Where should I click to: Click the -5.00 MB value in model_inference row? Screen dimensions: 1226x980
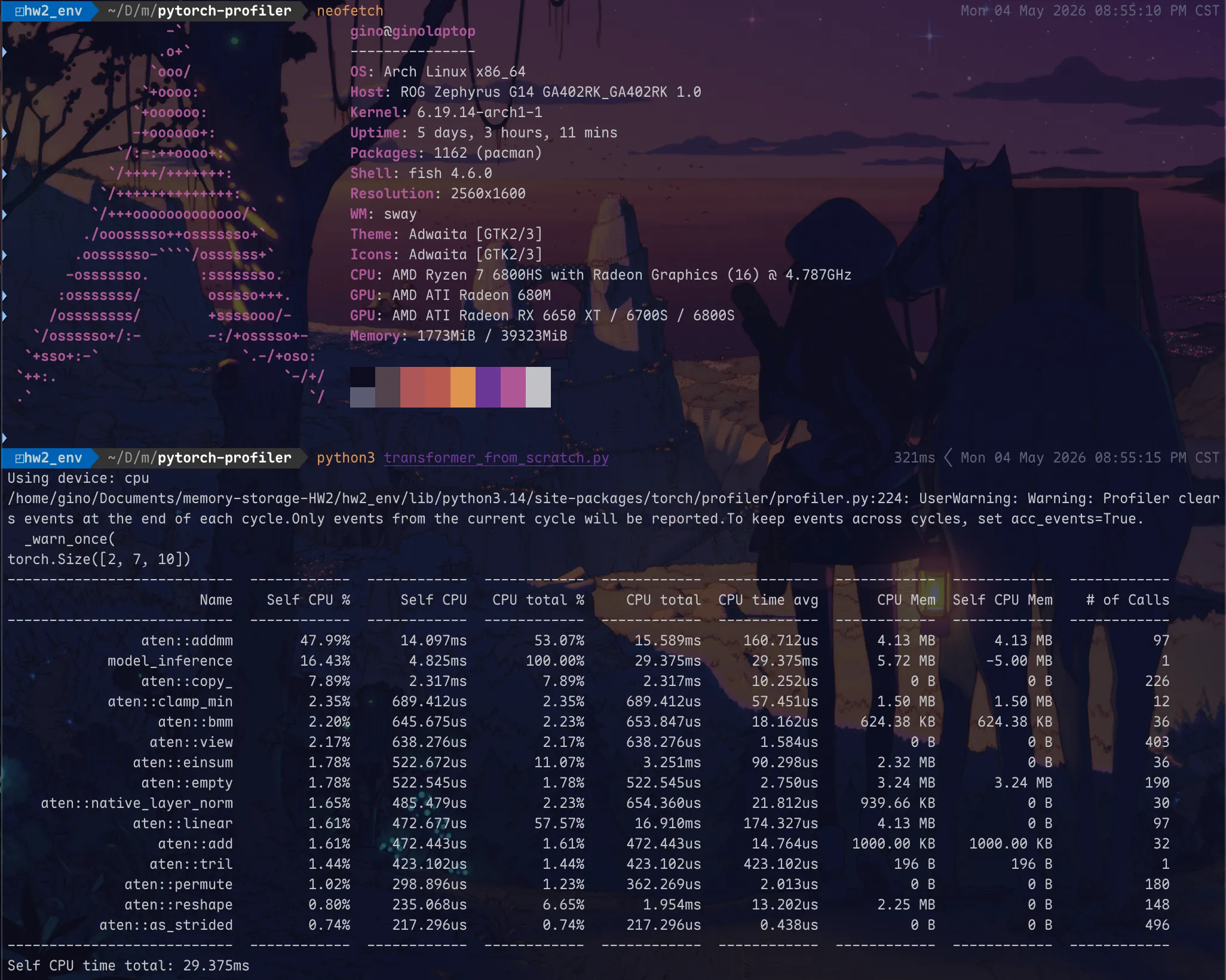point(1019,661)
